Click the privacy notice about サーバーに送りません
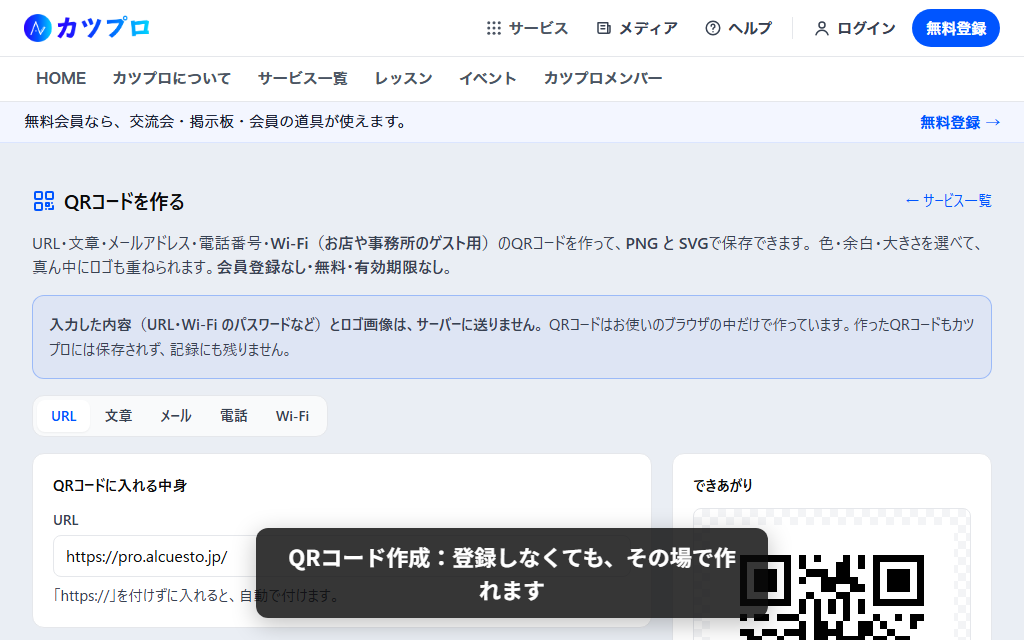1024x640 pixels. click(x=512, y=337)
